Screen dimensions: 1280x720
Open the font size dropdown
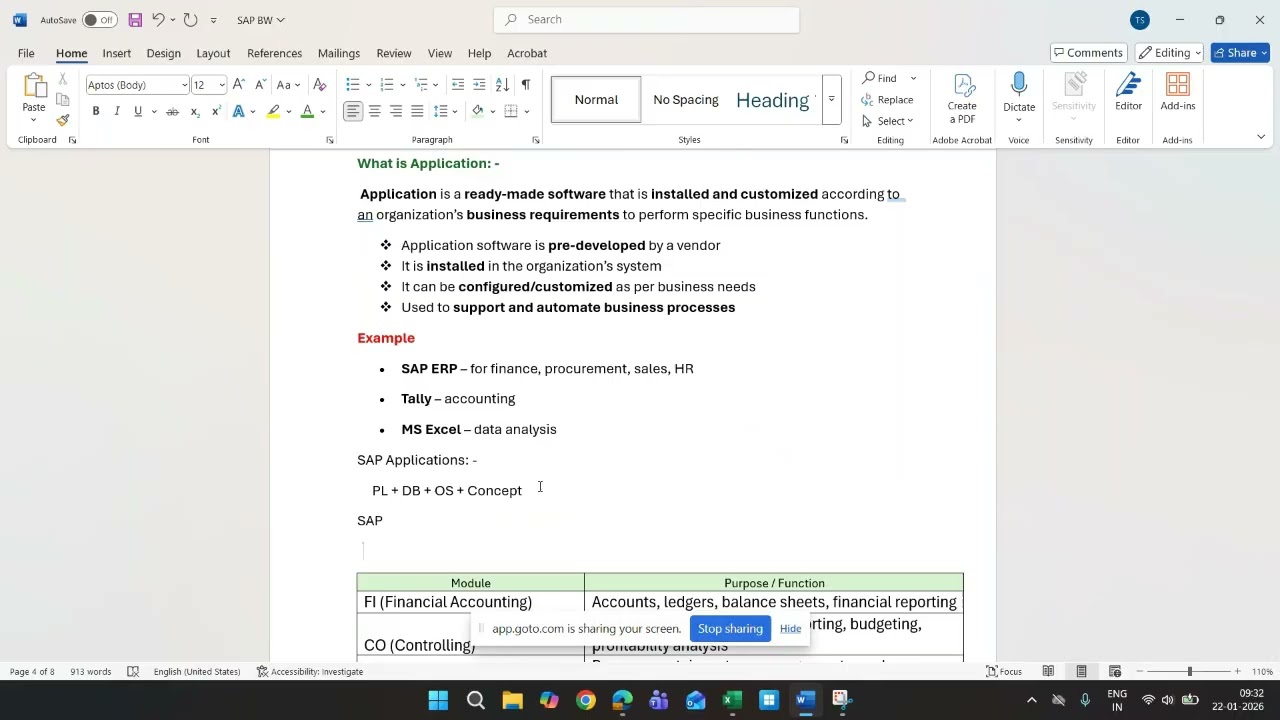[x=221, y=85]
